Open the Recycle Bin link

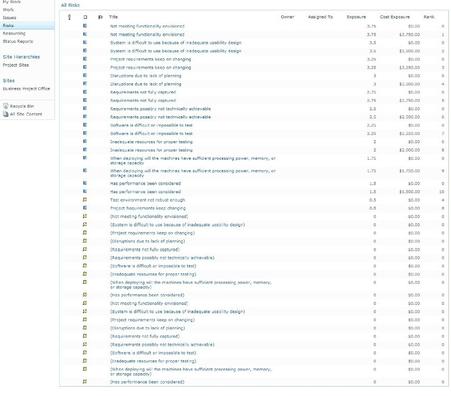coord(22,106)
